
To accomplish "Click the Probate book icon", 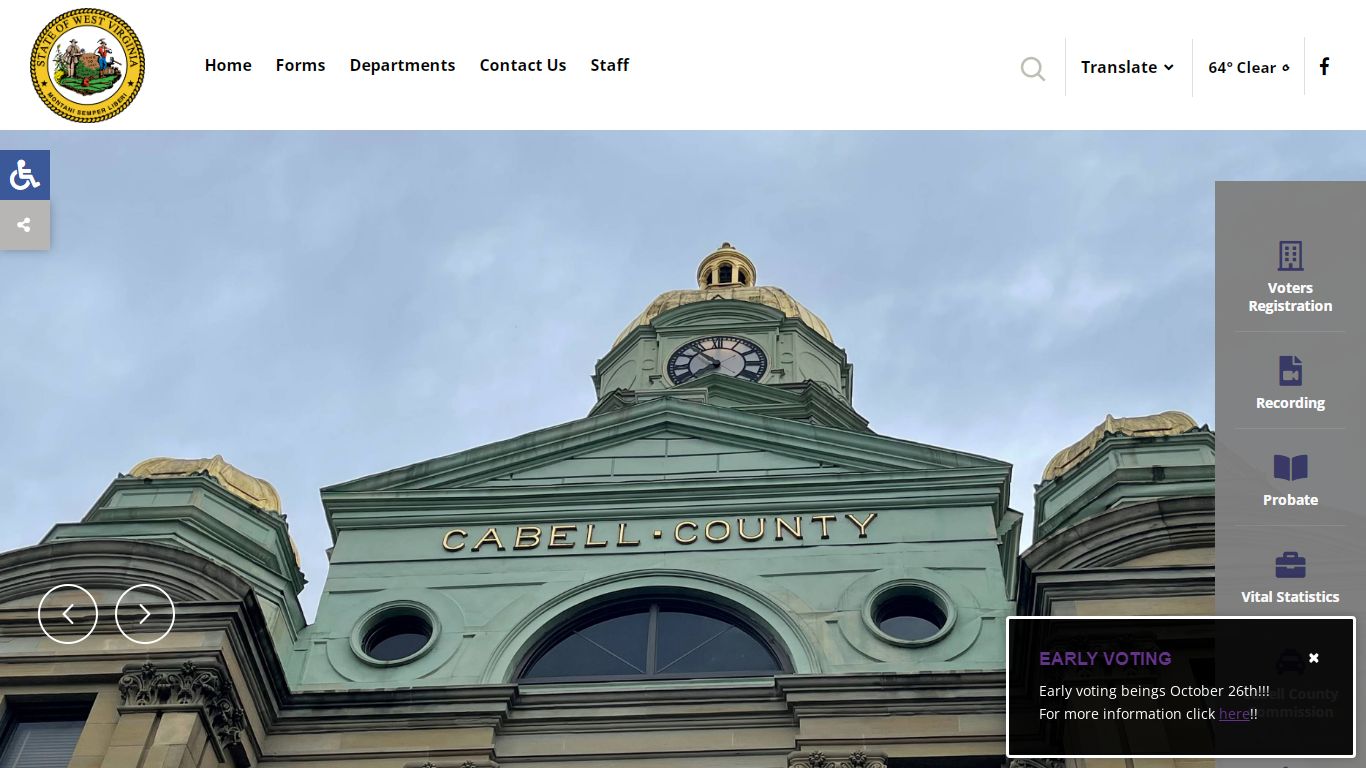I will 1290,468.
